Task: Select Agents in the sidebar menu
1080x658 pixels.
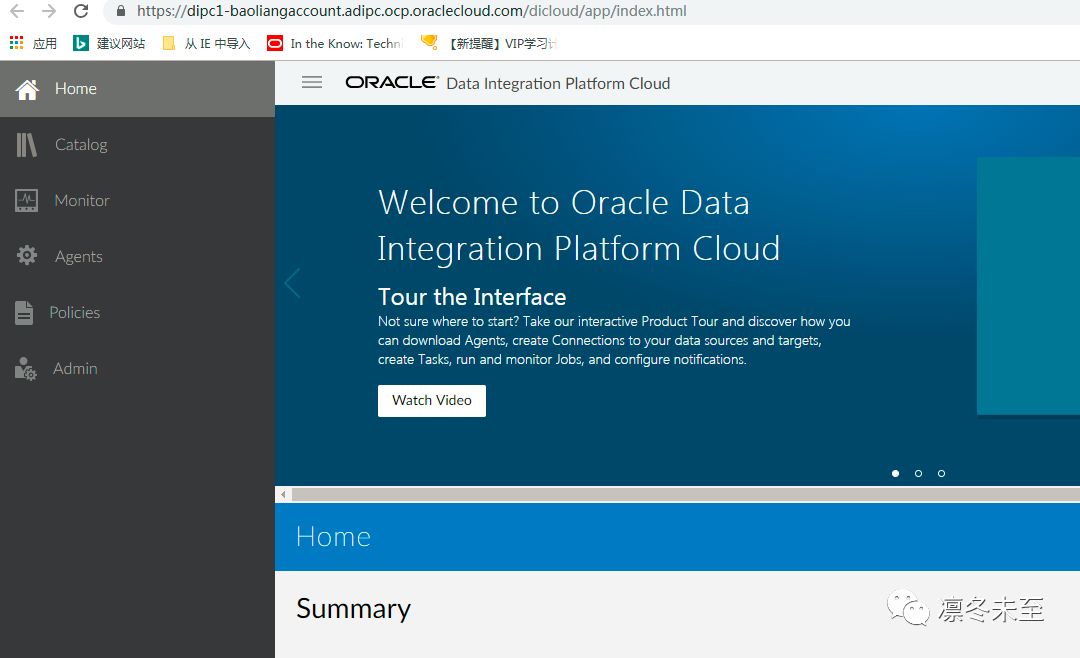Action: pos(138,256)
